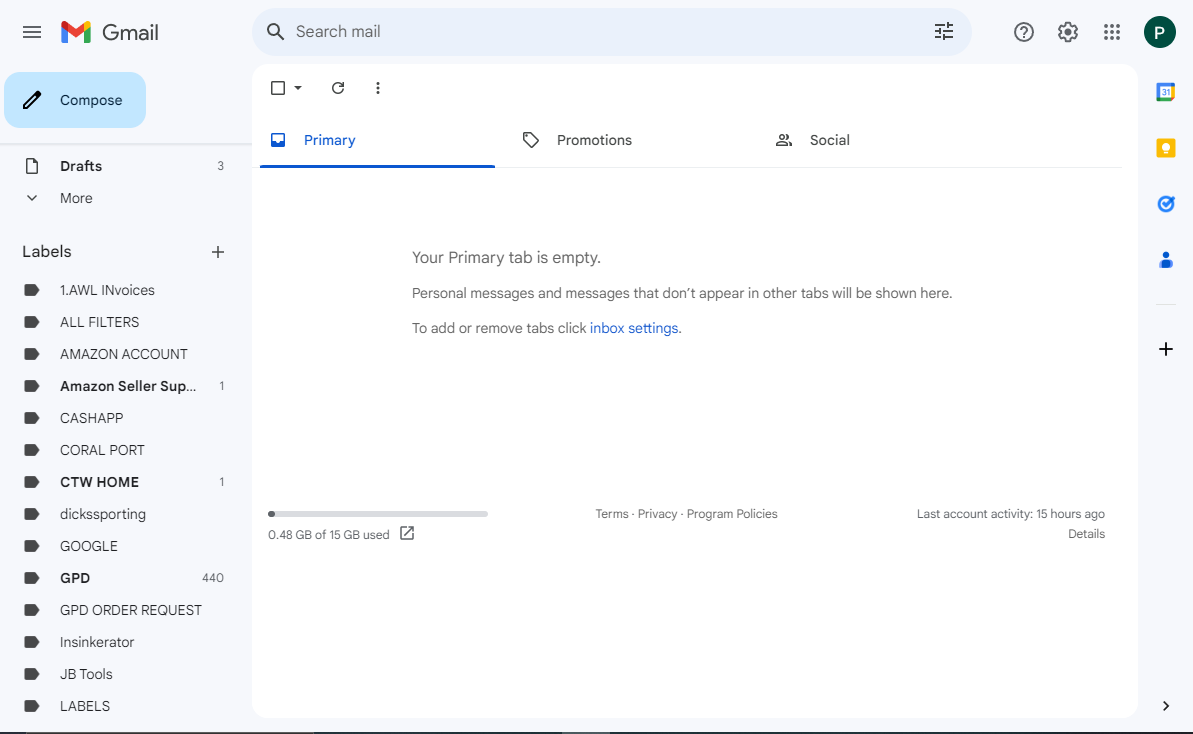Click the Labels section heading
Screen dimensions: 1193x734
pyautogui.click(x=46, y=252)
